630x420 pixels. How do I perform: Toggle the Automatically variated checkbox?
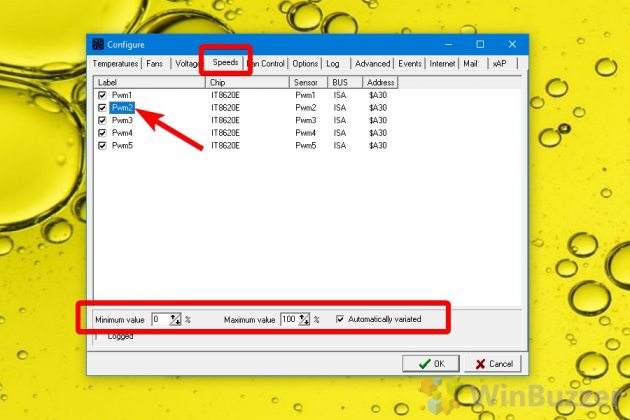pyautogui.click(x=340, y=319)
